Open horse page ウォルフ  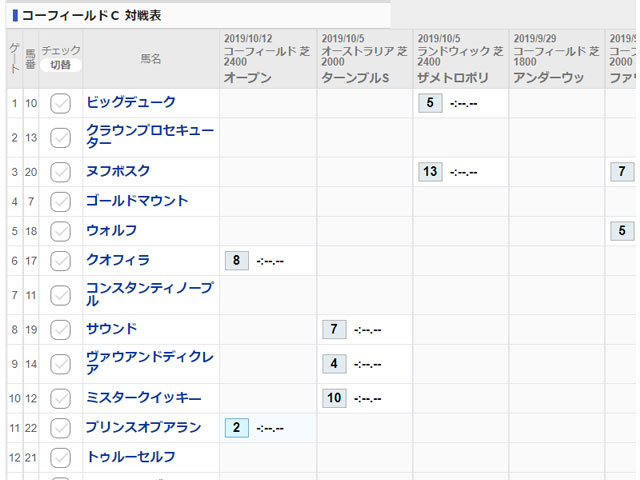coord(111,231)
